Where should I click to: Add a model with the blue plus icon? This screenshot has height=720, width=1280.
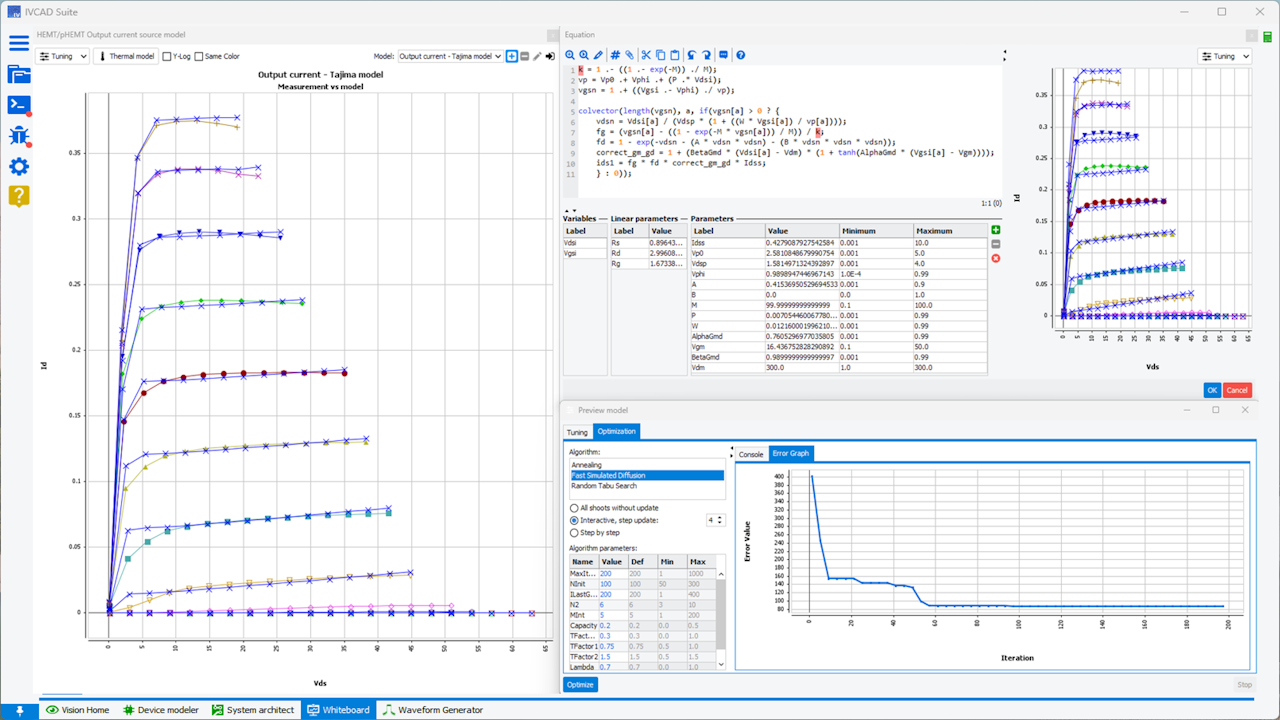(x=512, y=56)
